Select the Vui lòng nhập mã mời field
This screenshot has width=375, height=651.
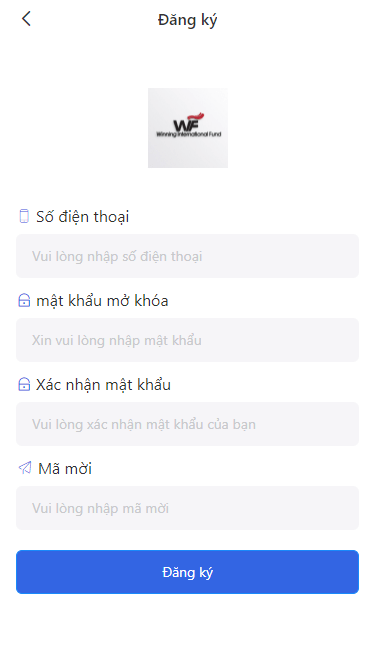tap(187, 508)
